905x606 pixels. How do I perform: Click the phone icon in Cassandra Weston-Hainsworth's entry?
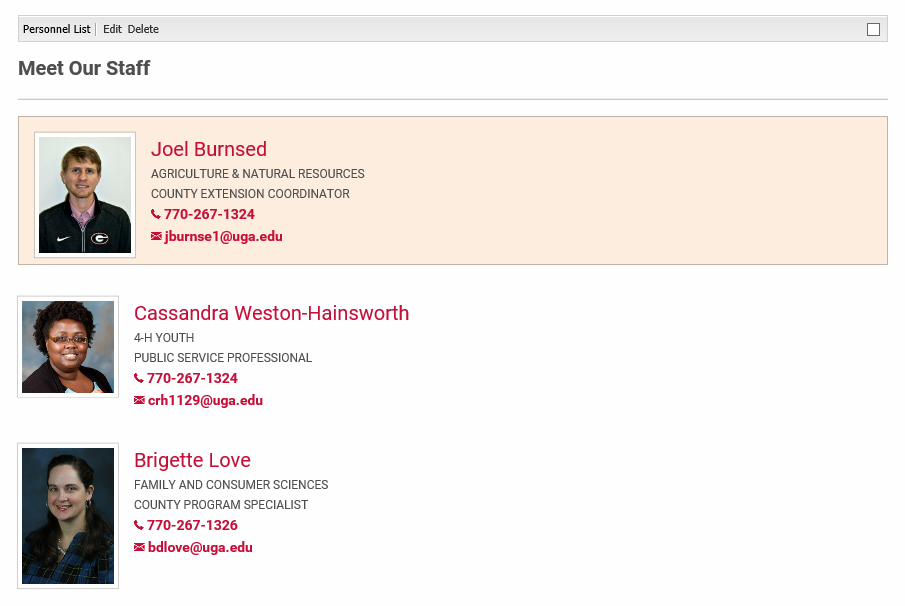(x=139, y=378)
